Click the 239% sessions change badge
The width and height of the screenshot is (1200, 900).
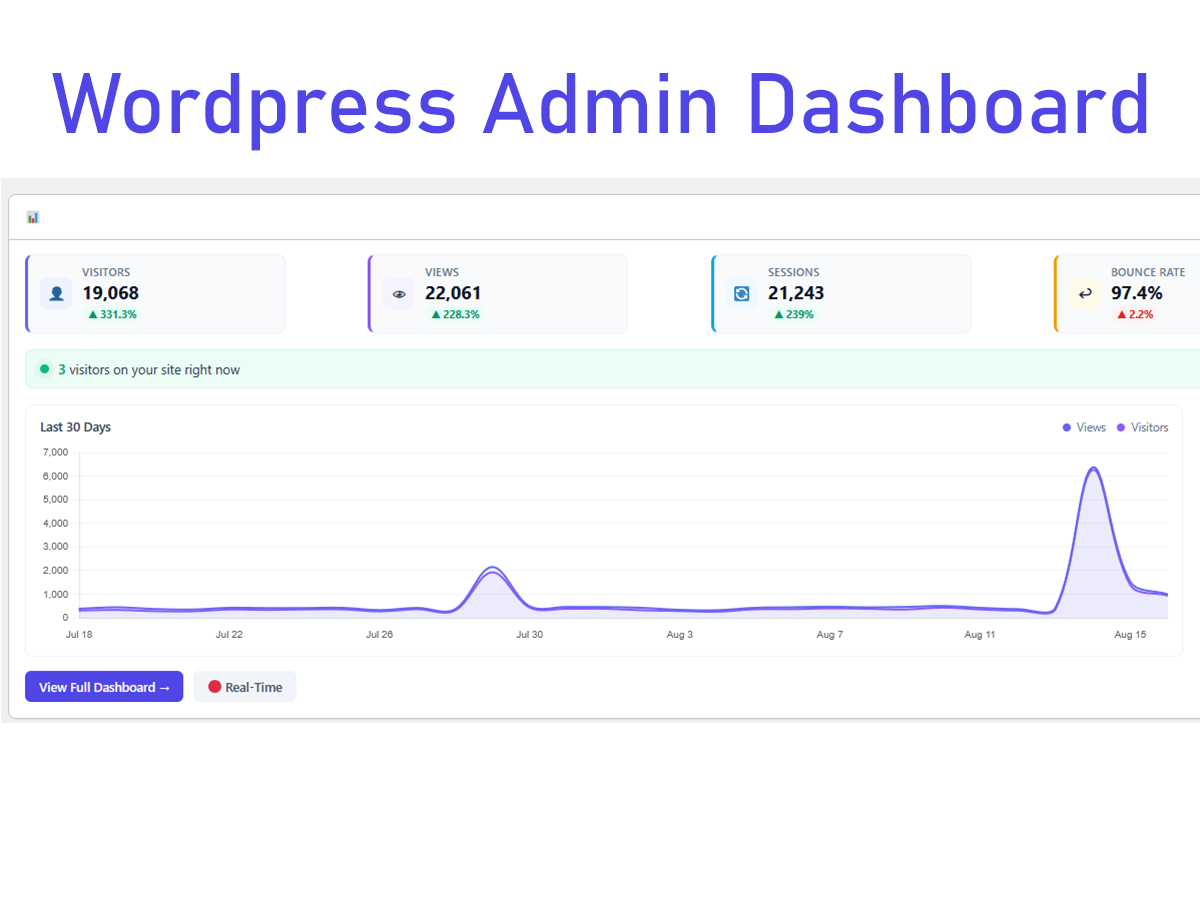795,314
